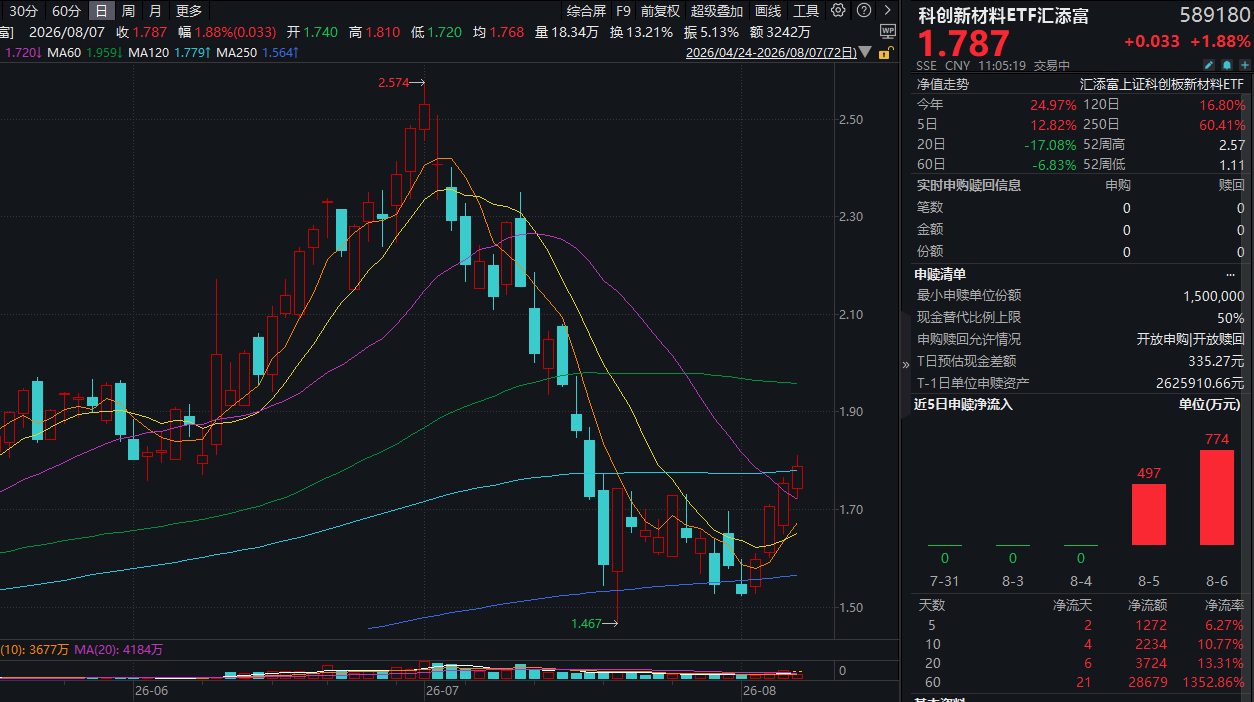Click 开放申购|开放赎回 status text

point(1190,340)
